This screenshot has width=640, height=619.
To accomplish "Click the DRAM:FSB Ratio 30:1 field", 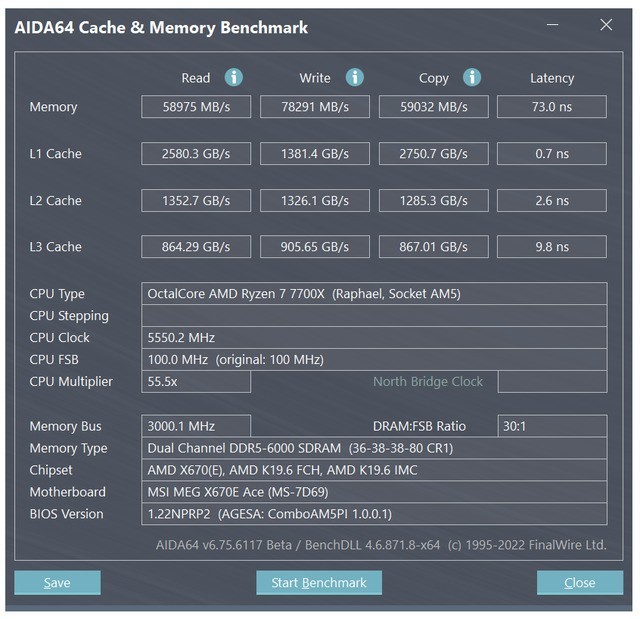I will 552,426.
